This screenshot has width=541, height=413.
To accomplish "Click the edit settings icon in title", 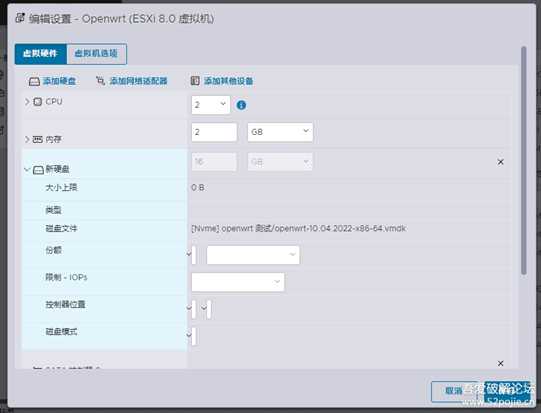I will click(20, 18).
